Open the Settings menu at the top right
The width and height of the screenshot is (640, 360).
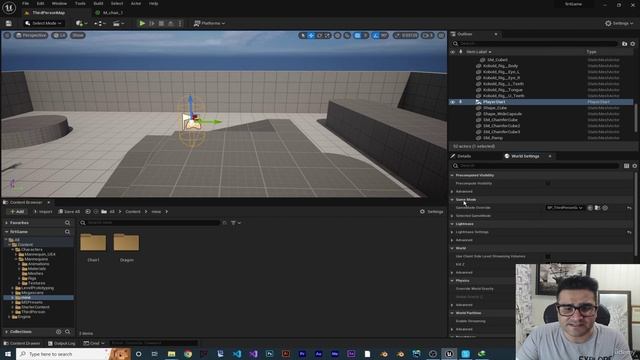[619, 23]
